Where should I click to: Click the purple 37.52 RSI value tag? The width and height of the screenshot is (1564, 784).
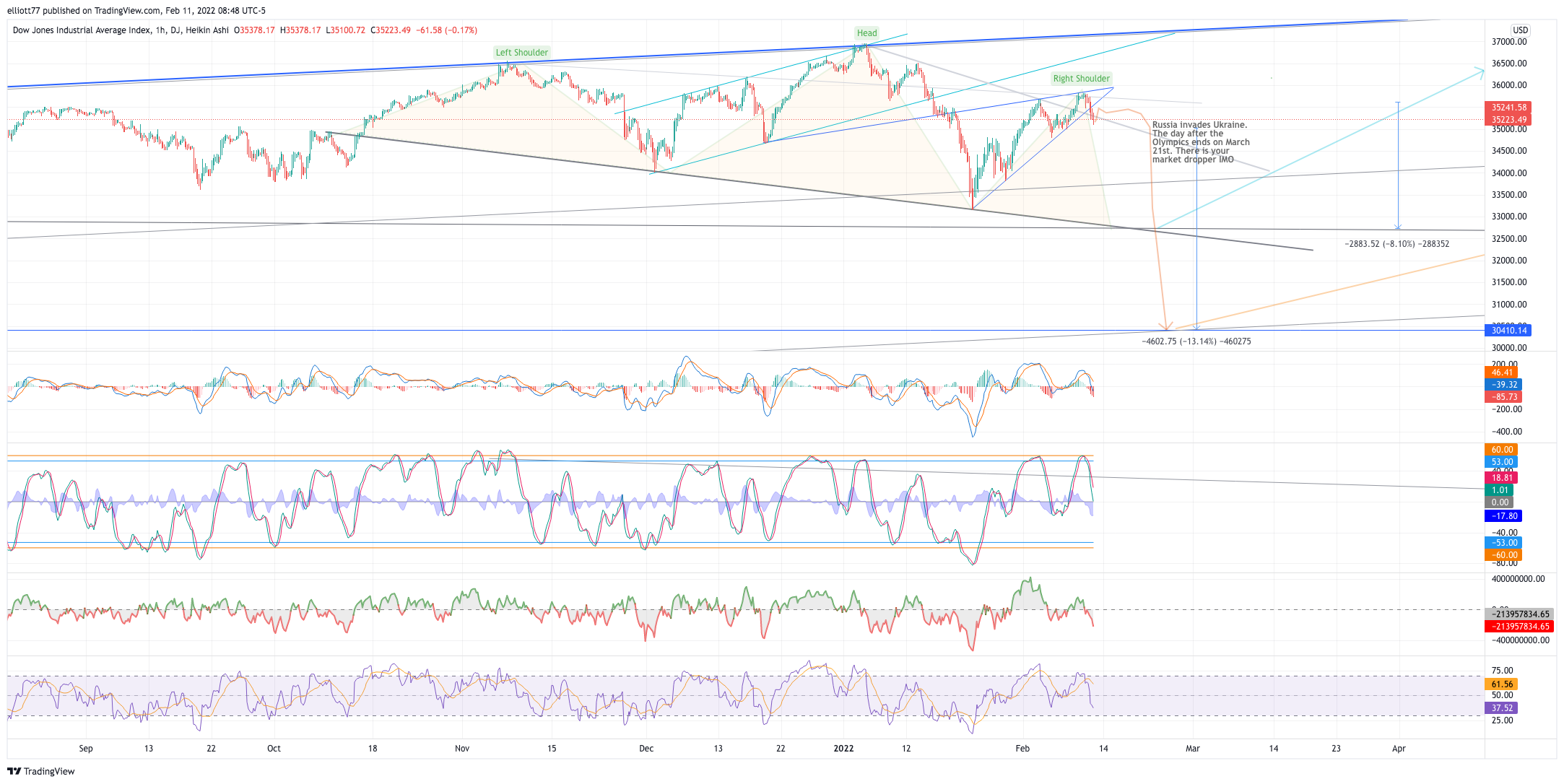[1502, 708]
